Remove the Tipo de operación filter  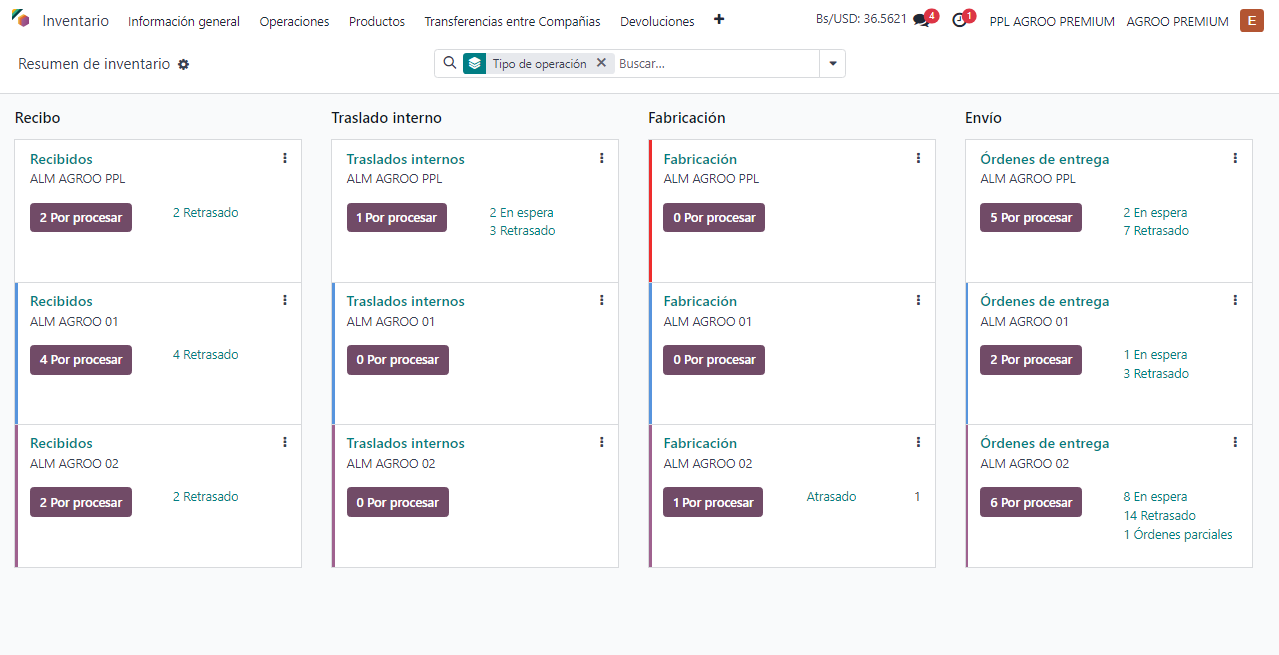tap(601, 63)
